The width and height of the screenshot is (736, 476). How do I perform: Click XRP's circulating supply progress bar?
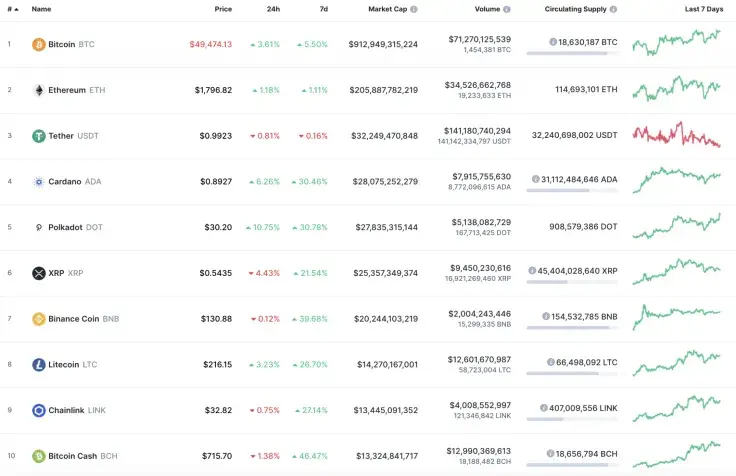pyautogui.click(x=572, y=282)
